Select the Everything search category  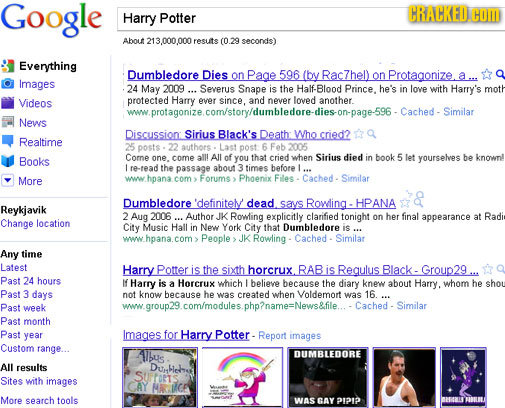point(48,66)
